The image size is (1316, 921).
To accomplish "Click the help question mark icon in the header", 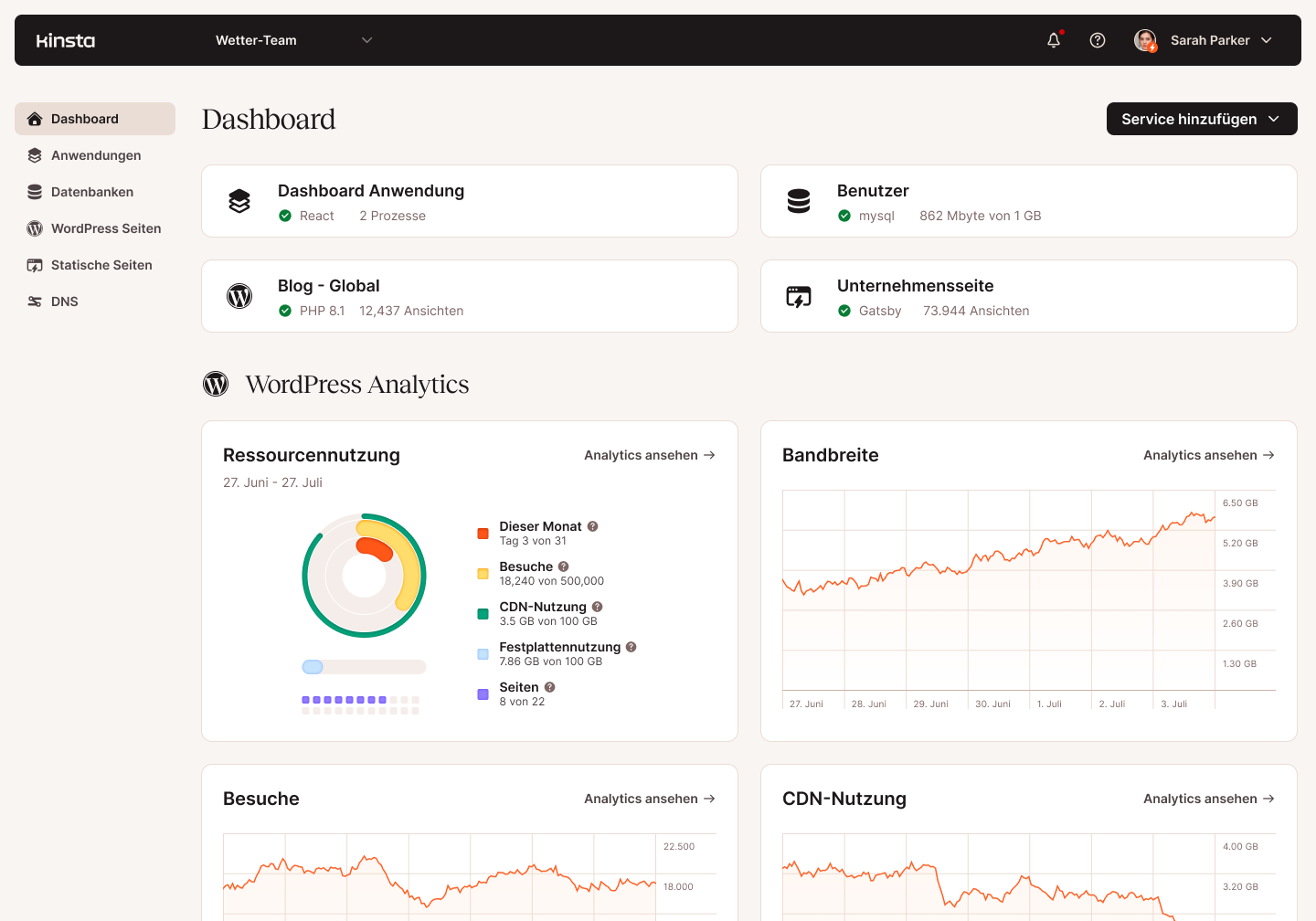I will point(1098,40).
